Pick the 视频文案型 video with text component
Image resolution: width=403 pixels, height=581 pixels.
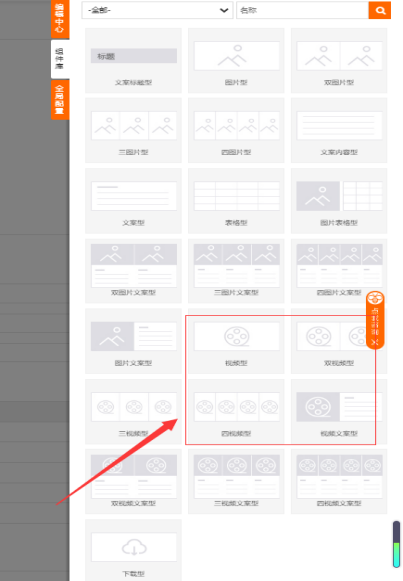click(339, 412)
